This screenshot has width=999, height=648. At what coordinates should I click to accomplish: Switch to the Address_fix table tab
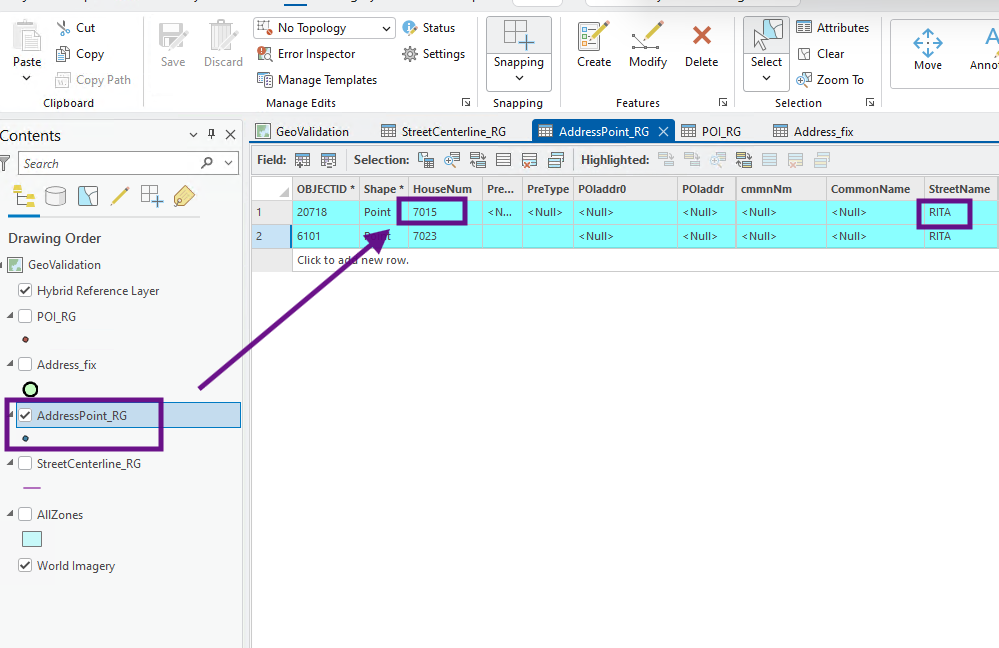pyautogui.click(x=813, y=131)
